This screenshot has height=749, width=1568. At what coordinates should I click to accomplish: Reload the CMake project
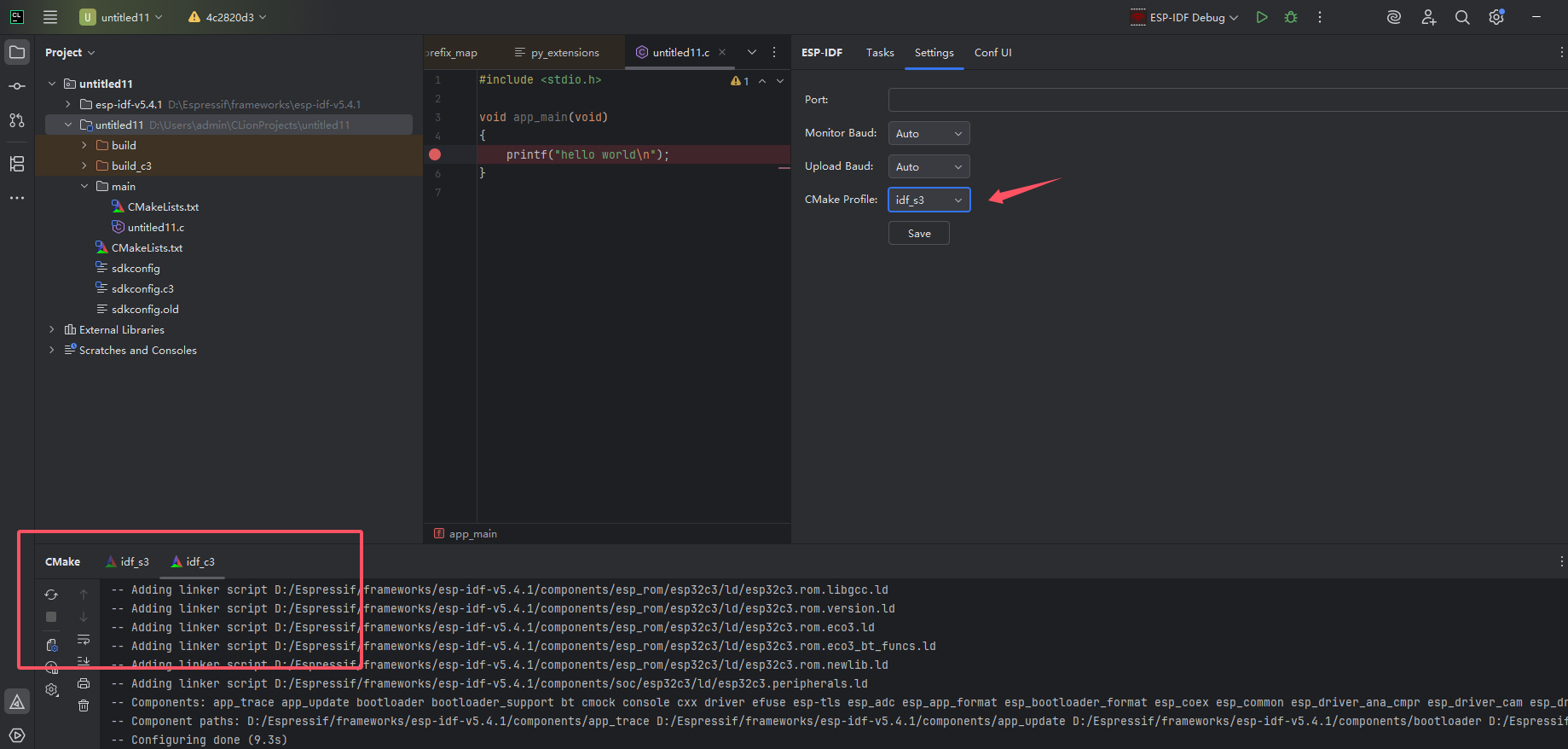click(x=51, y=595)
